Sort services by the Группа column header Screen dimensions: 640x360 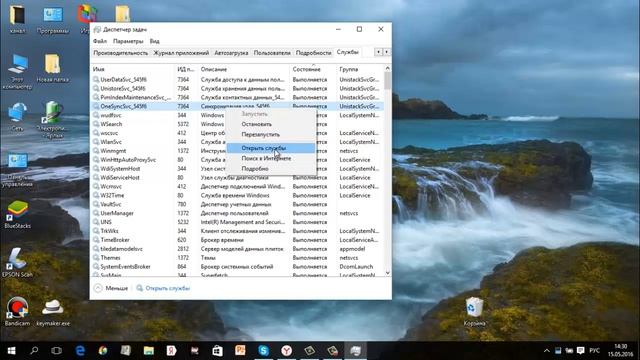[360, 69]
